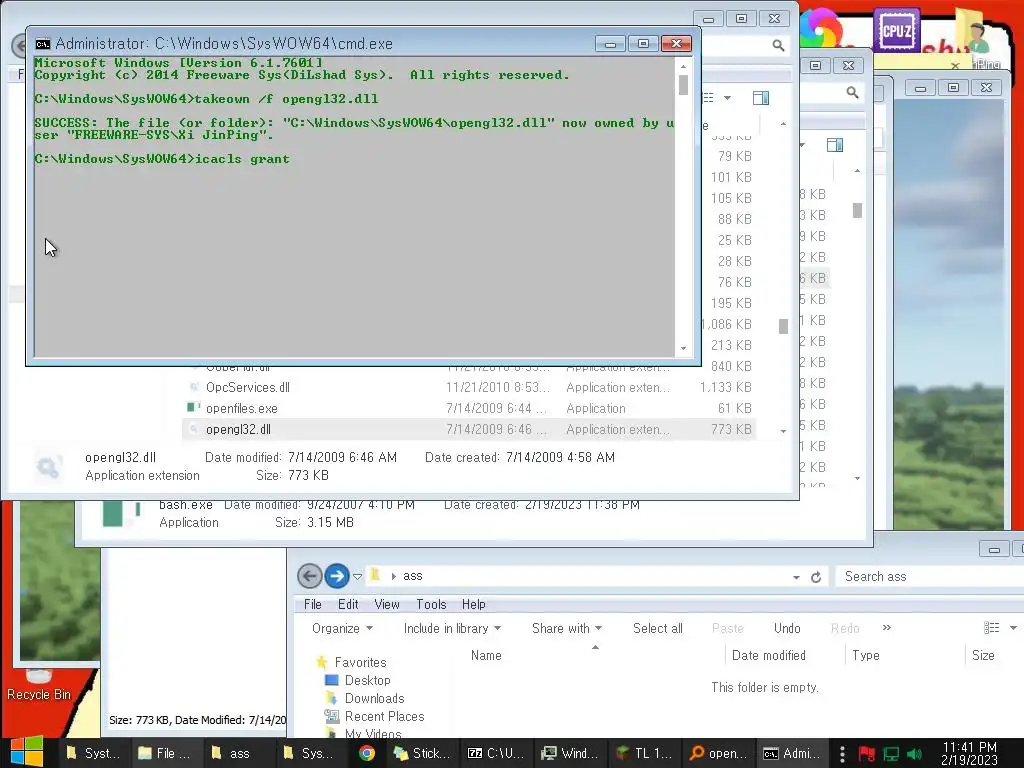Screen dimensions: 1024x768
Task: Click the network monitor tray icon
Action: tap(891, 754)
